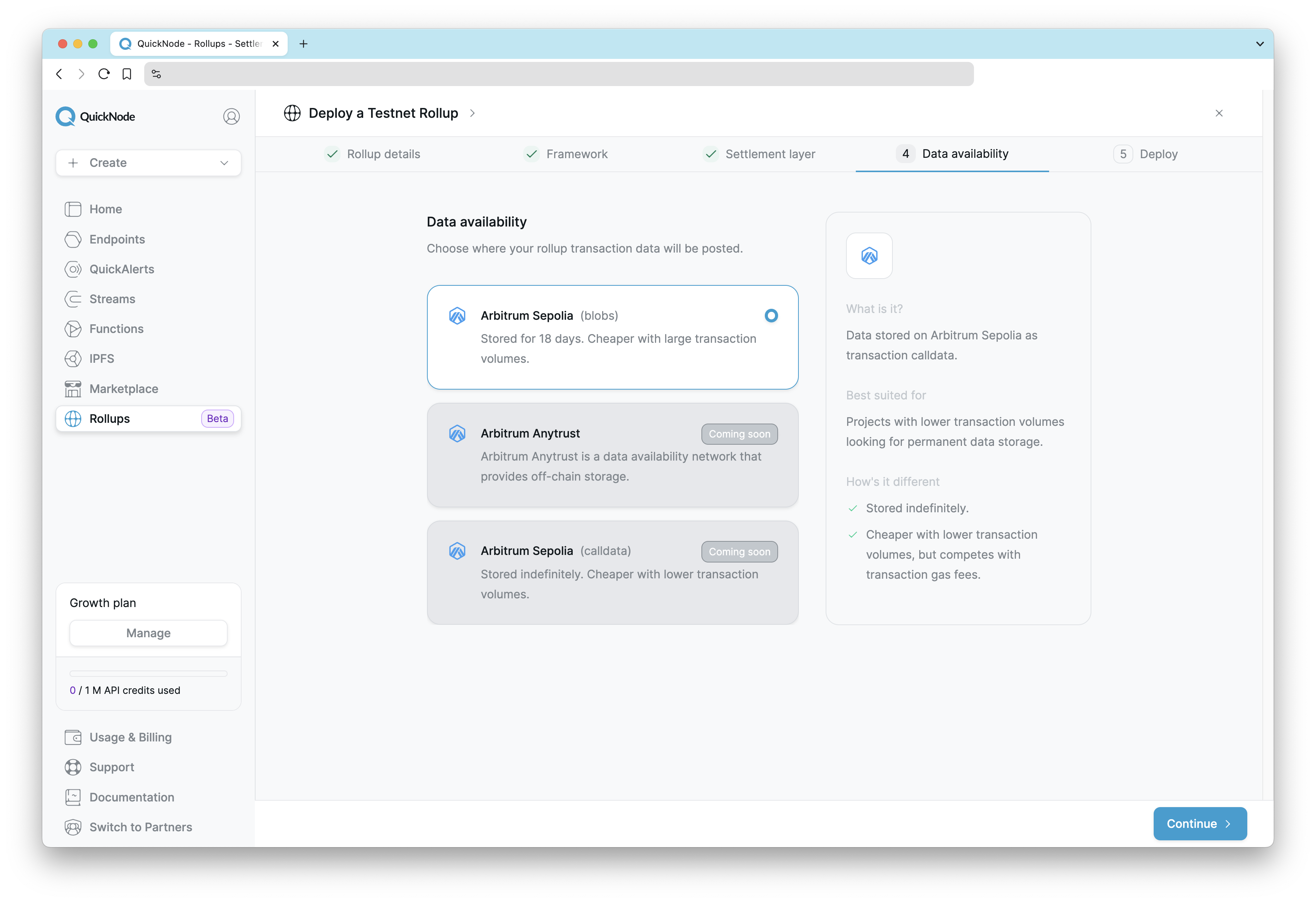Image resolution: width=1316 pixels, height=903 pixels.
Task: Click the Arbitrum icon on the calldata card
Action: point(457,551)
